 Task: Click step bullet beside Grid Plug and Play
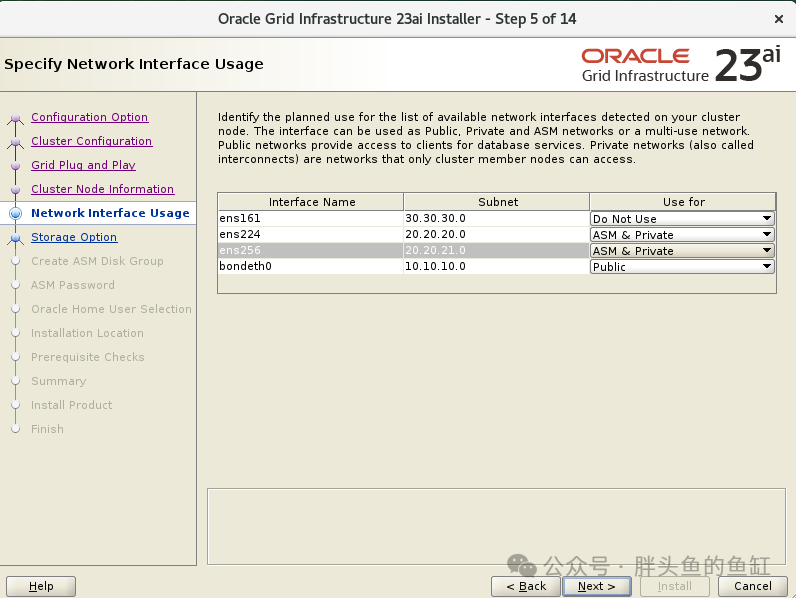[x=16, y=166]
